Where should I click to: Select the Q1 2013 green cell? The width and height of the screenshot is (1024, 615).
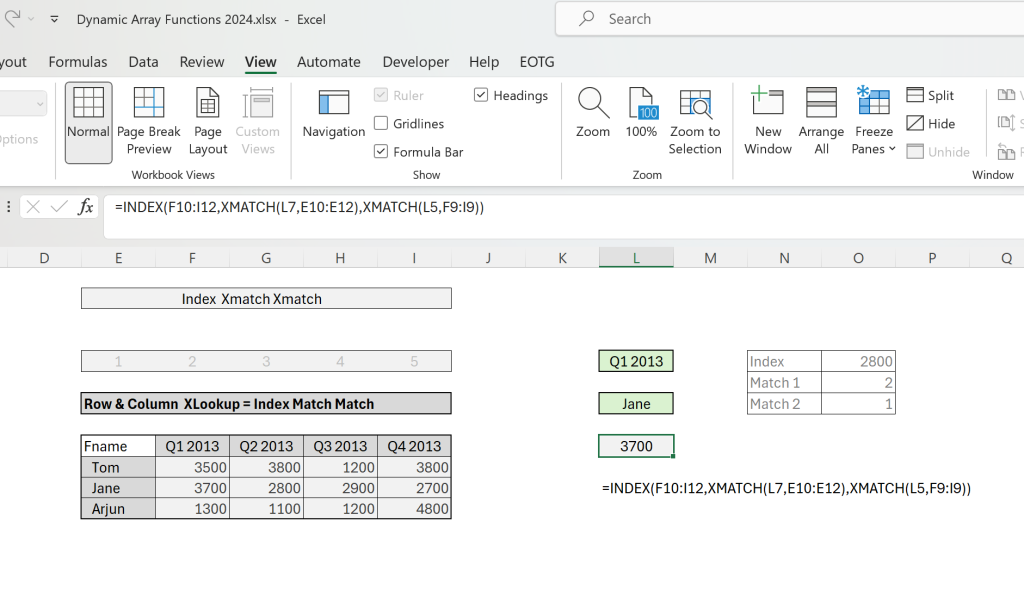point(636,361)
